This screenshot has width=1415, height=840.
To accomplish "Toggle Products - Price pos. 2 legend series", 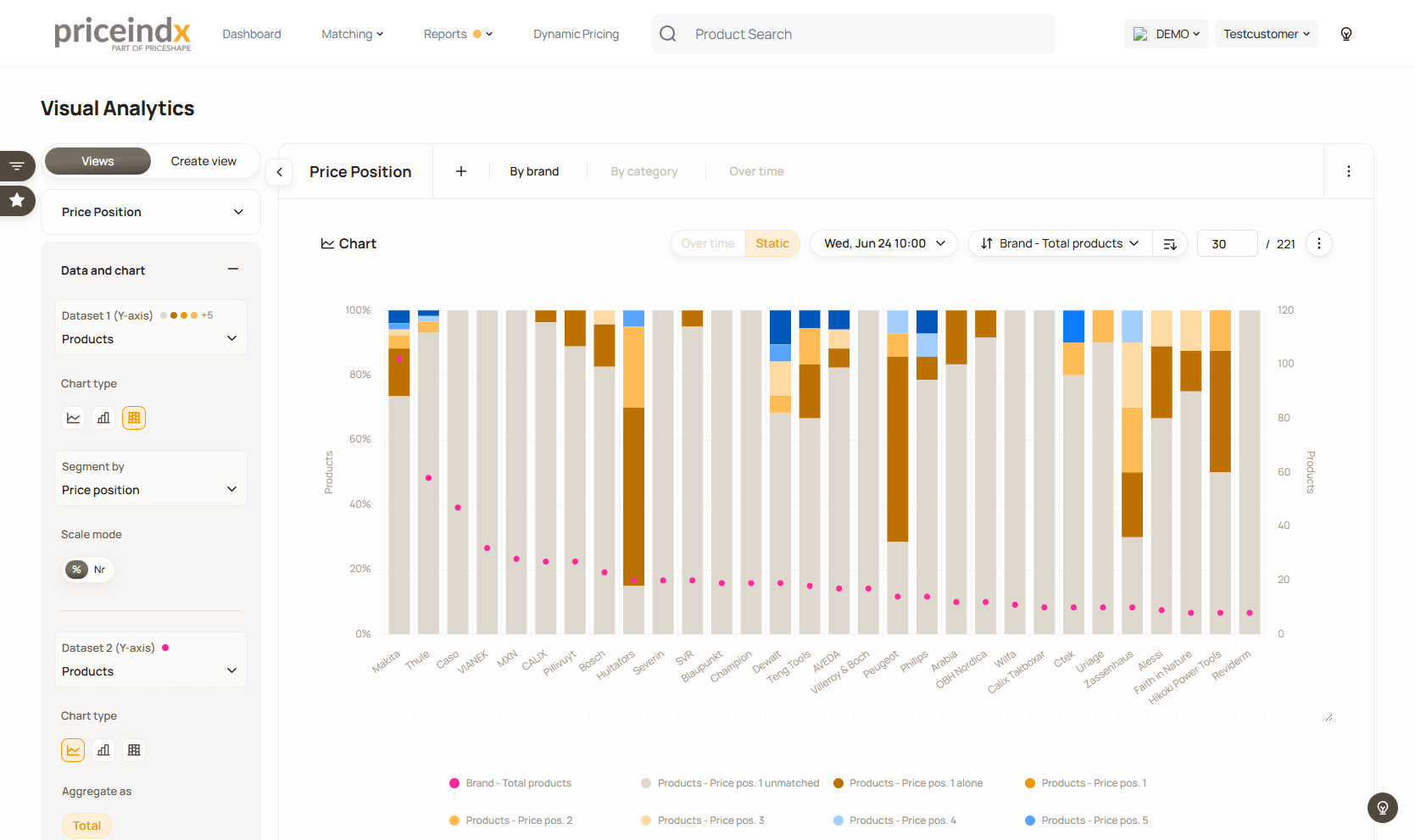I will point(510,821).
